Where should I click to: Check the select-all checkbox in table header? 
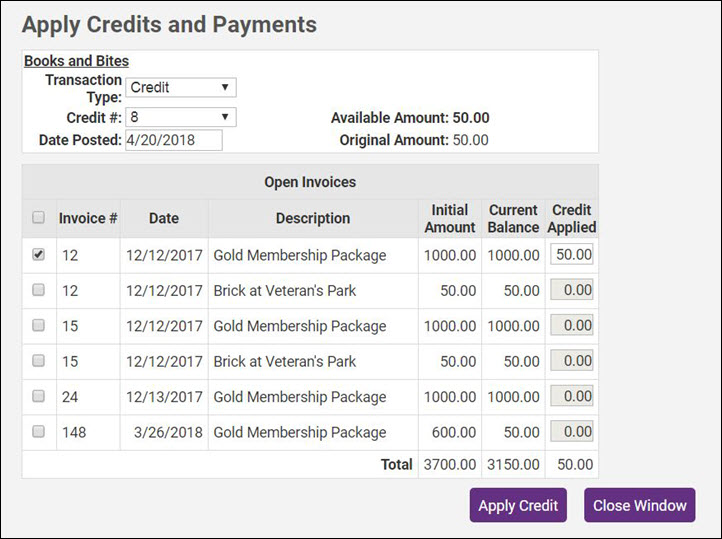(38, 217)
